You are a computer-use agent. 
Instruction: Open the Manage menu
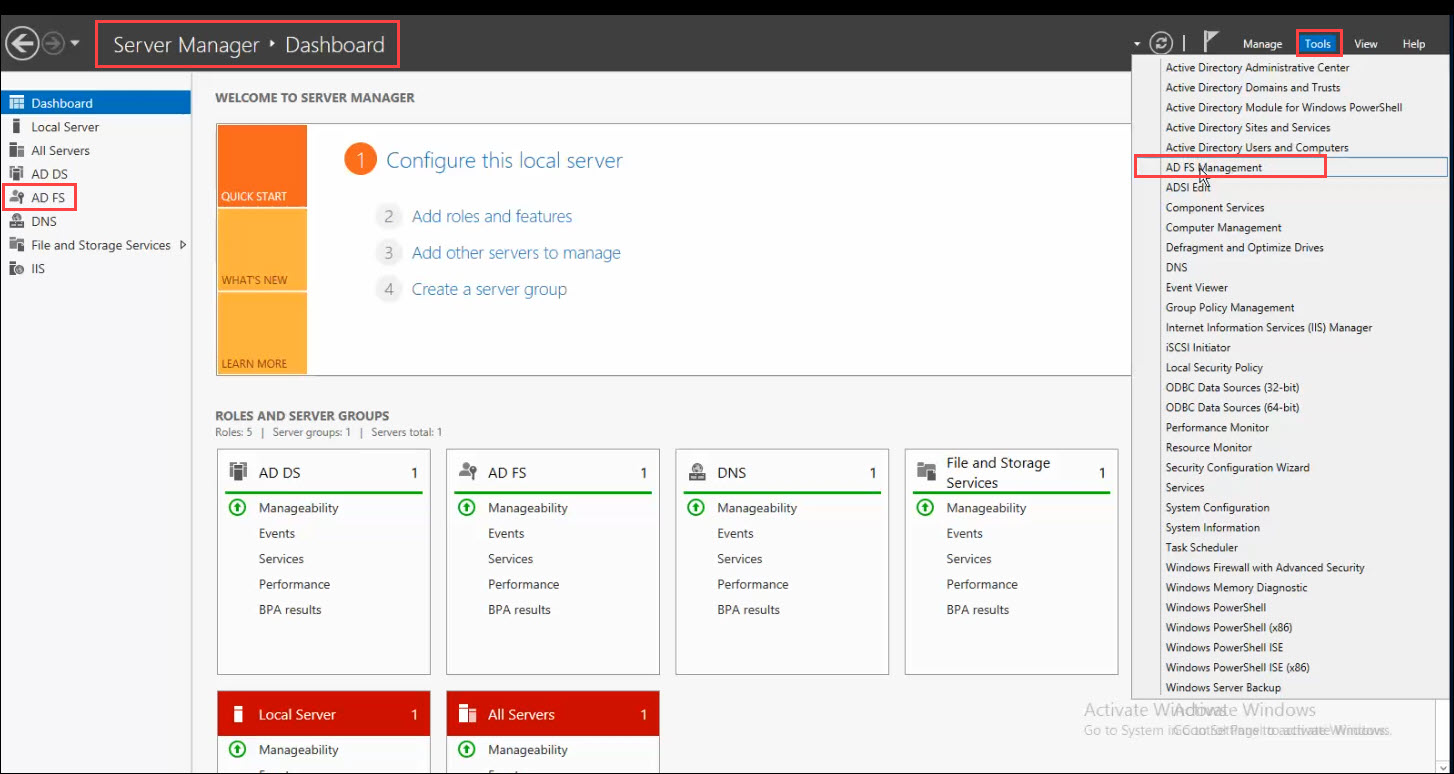[1262, 44]
